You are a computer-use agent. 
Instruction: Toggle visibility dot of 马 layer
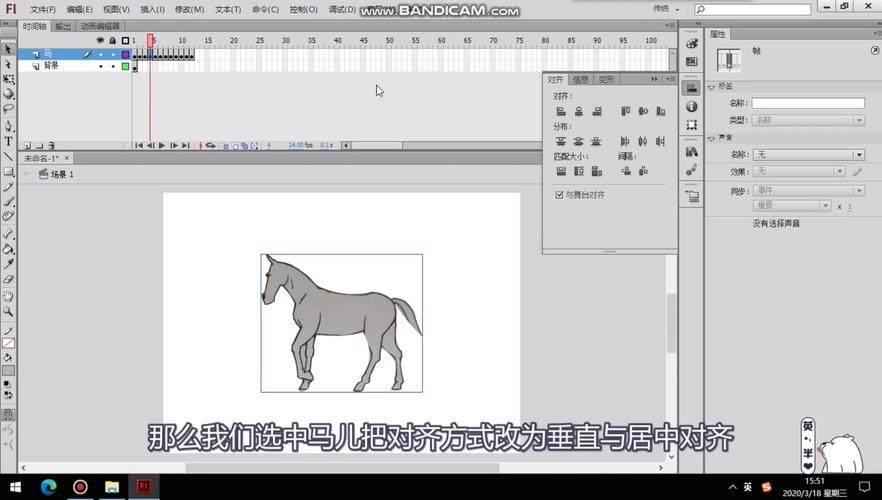pos(101,55)
